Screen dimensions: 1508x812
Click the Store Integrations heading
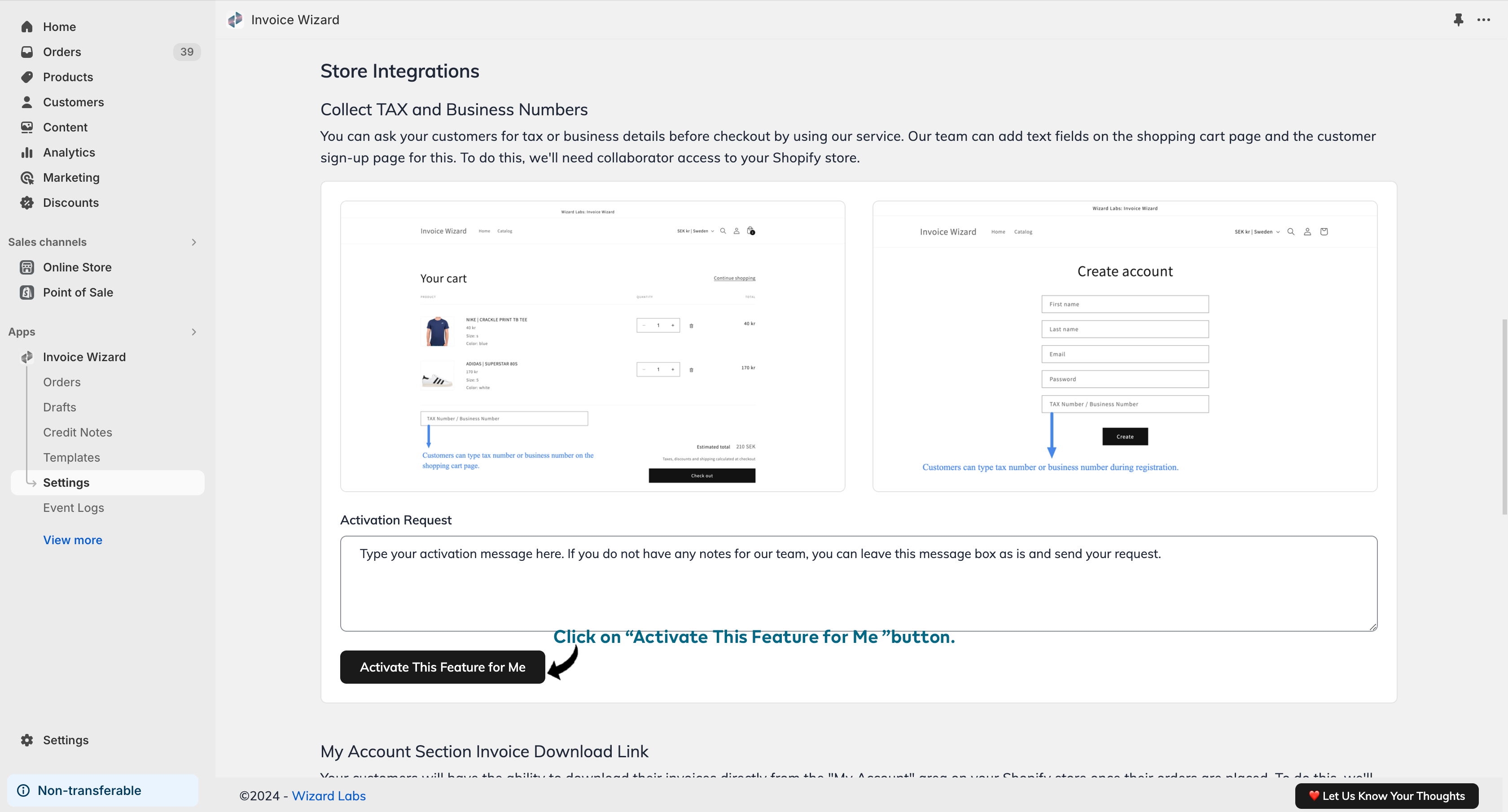[x=400, y=71]
